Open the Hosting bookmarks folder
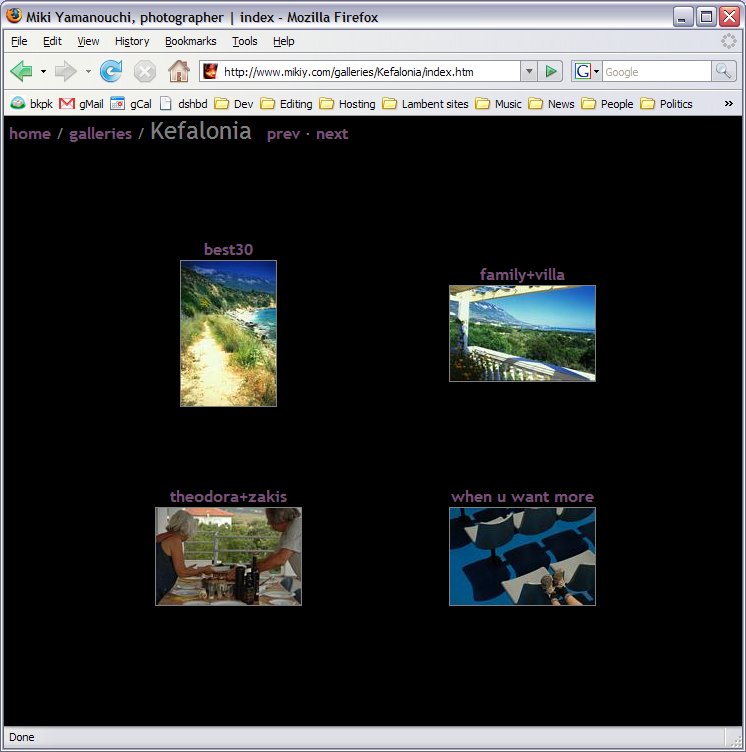Viewport: 746px width, 752px height. (x=347, y=104)
